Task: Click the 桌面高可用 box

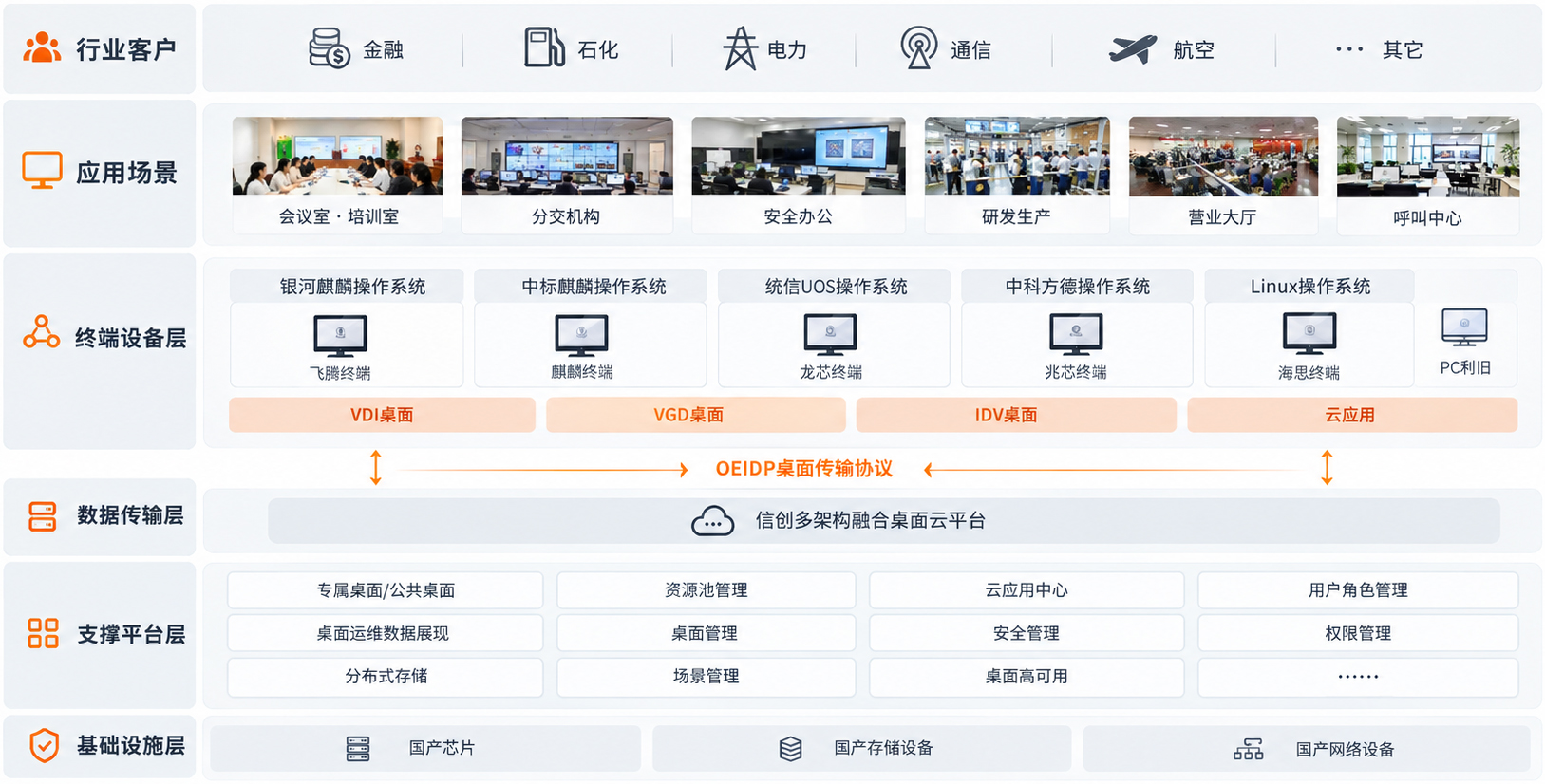Action: 1027,677
